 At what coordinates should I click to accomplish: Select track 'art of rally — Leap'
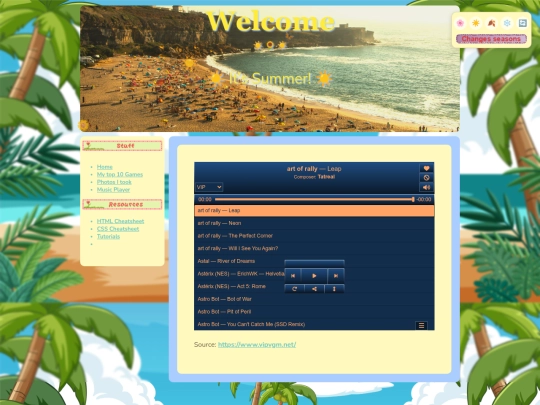pyautogui.click(x=314, y=210)
